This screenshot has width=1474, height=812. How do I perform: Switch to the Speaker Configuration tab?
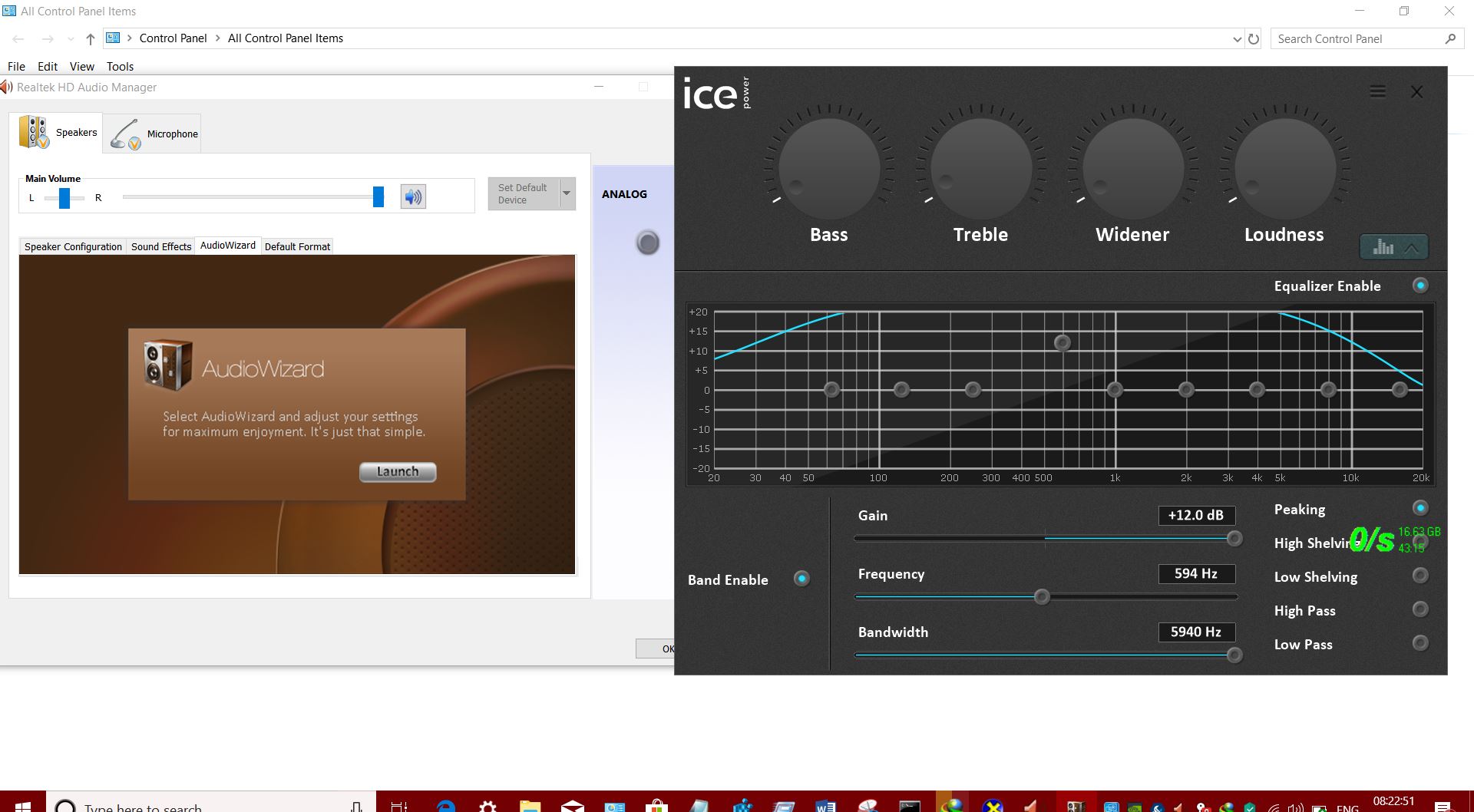[73, 246]
